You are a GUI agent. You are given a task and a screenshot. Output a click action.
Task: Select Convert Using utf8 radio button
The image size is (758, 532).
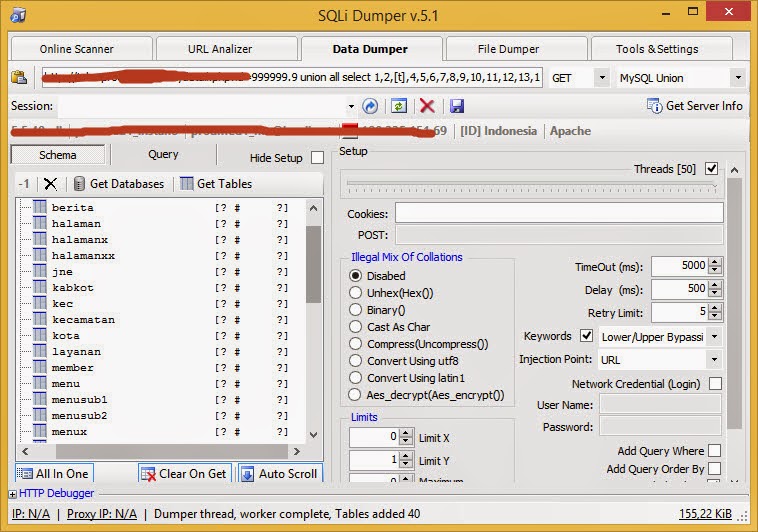click(x=355, y=361)
